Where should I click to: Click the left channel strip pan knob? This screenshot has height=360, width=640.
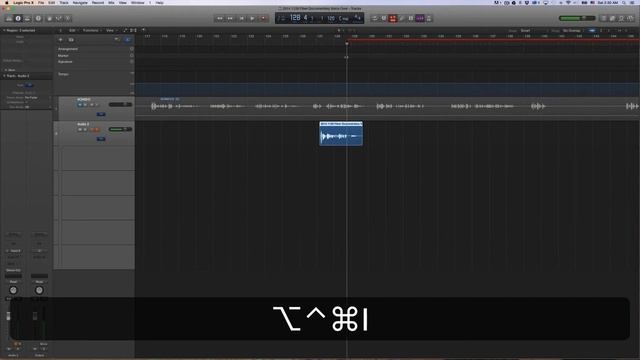[x=13, y=290]
